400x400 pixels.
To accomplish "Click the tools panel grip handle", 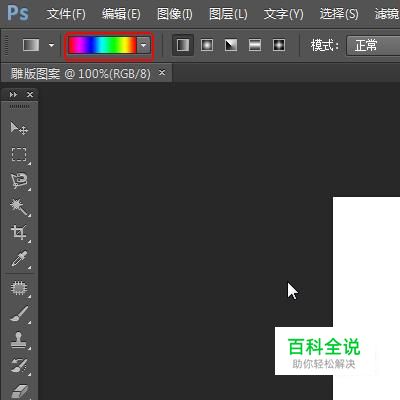I will (x=19, y=106).
